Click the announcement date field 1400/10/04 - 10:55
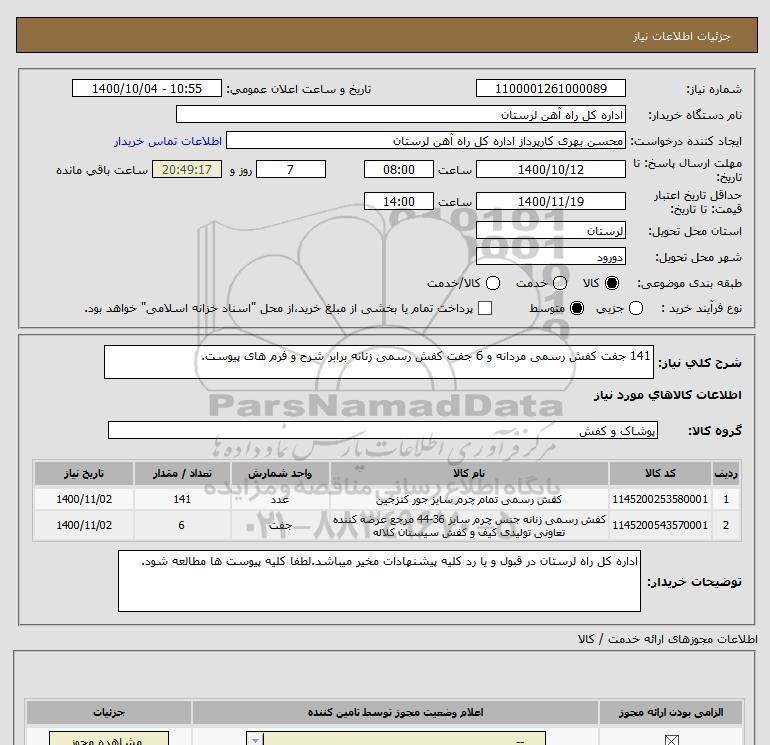This screenshot has height=745, width=770. coord(147,88)
